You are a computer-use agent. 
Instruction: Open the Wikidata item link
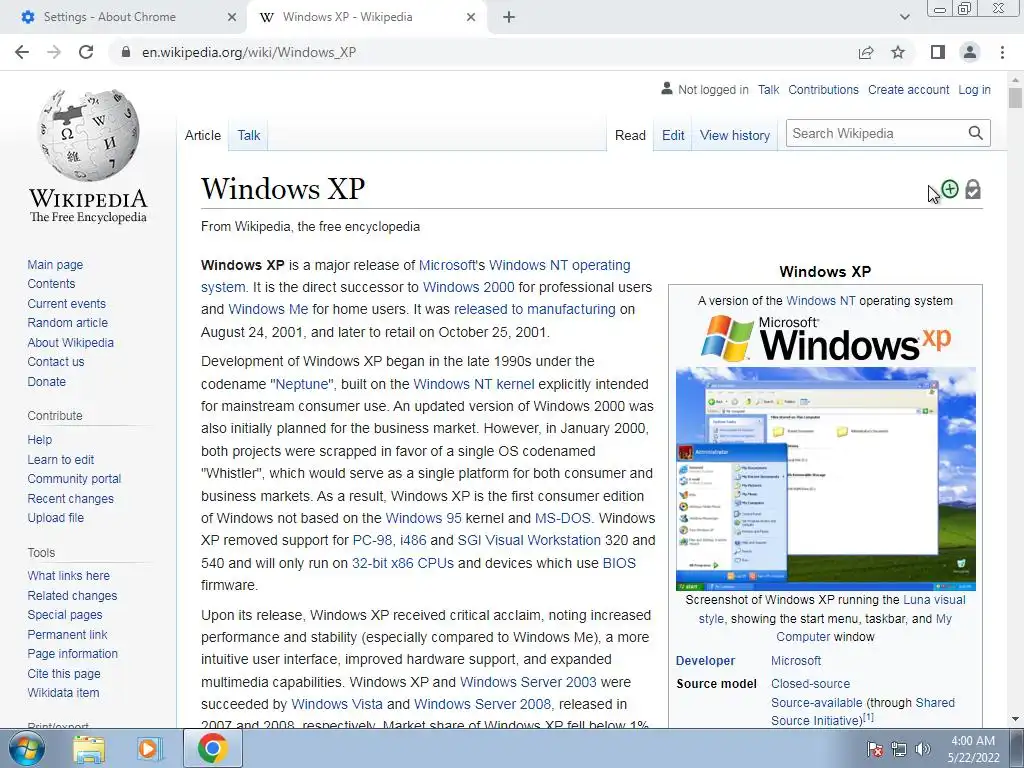[x=63, y=692]
